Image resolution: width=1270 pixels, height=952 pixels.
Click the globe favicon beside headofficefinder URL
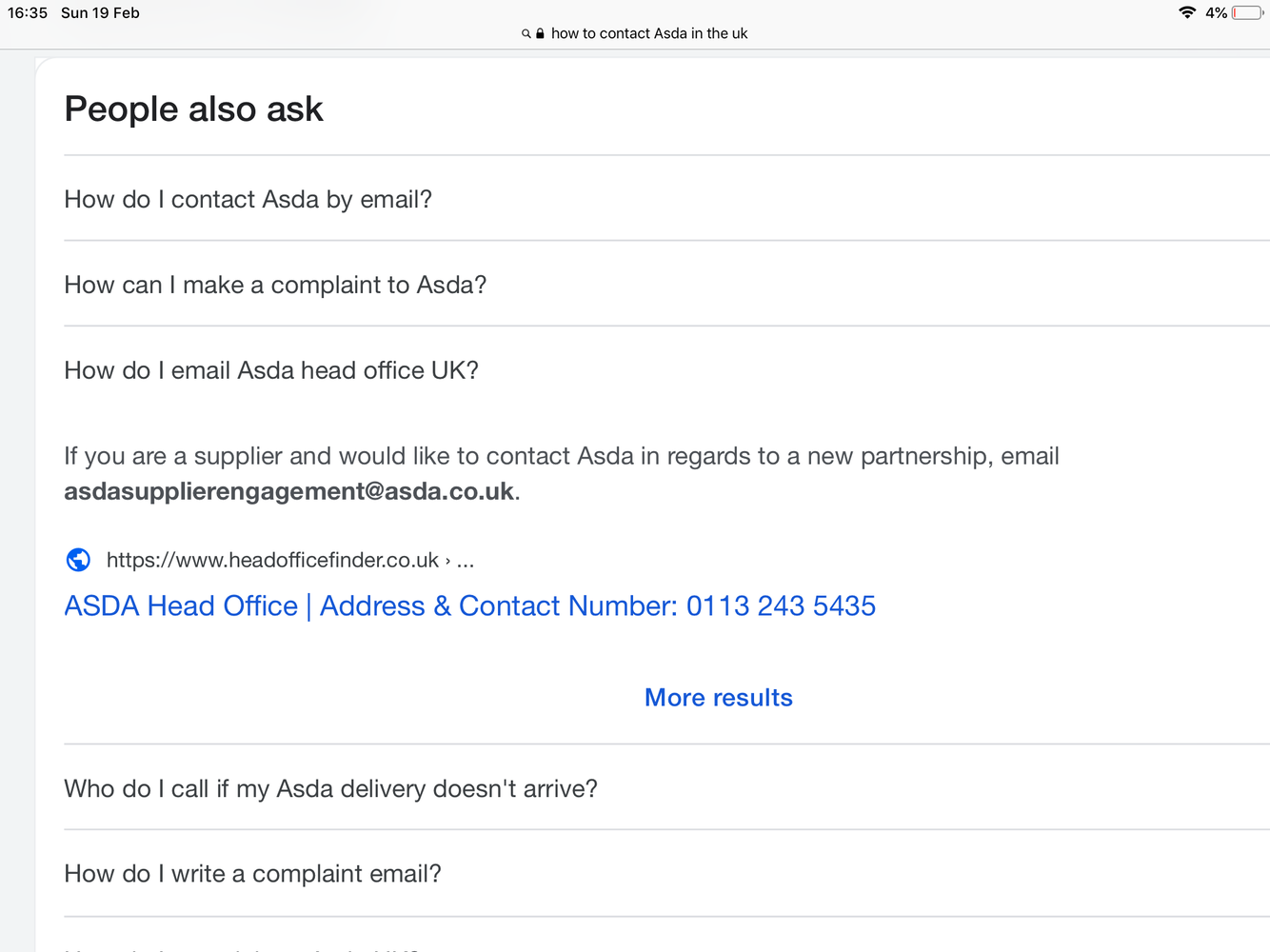[x=78, y=560]
